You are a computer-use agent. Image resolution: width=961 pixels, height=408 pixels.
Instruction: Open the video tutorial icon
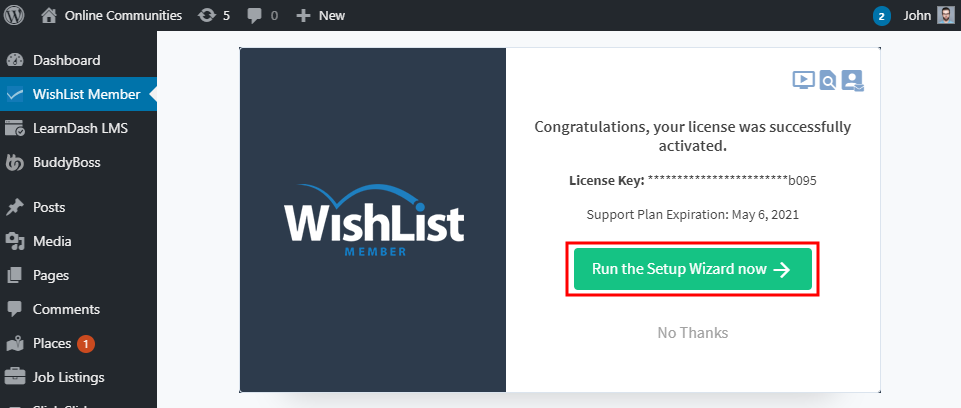click(803, 80)
